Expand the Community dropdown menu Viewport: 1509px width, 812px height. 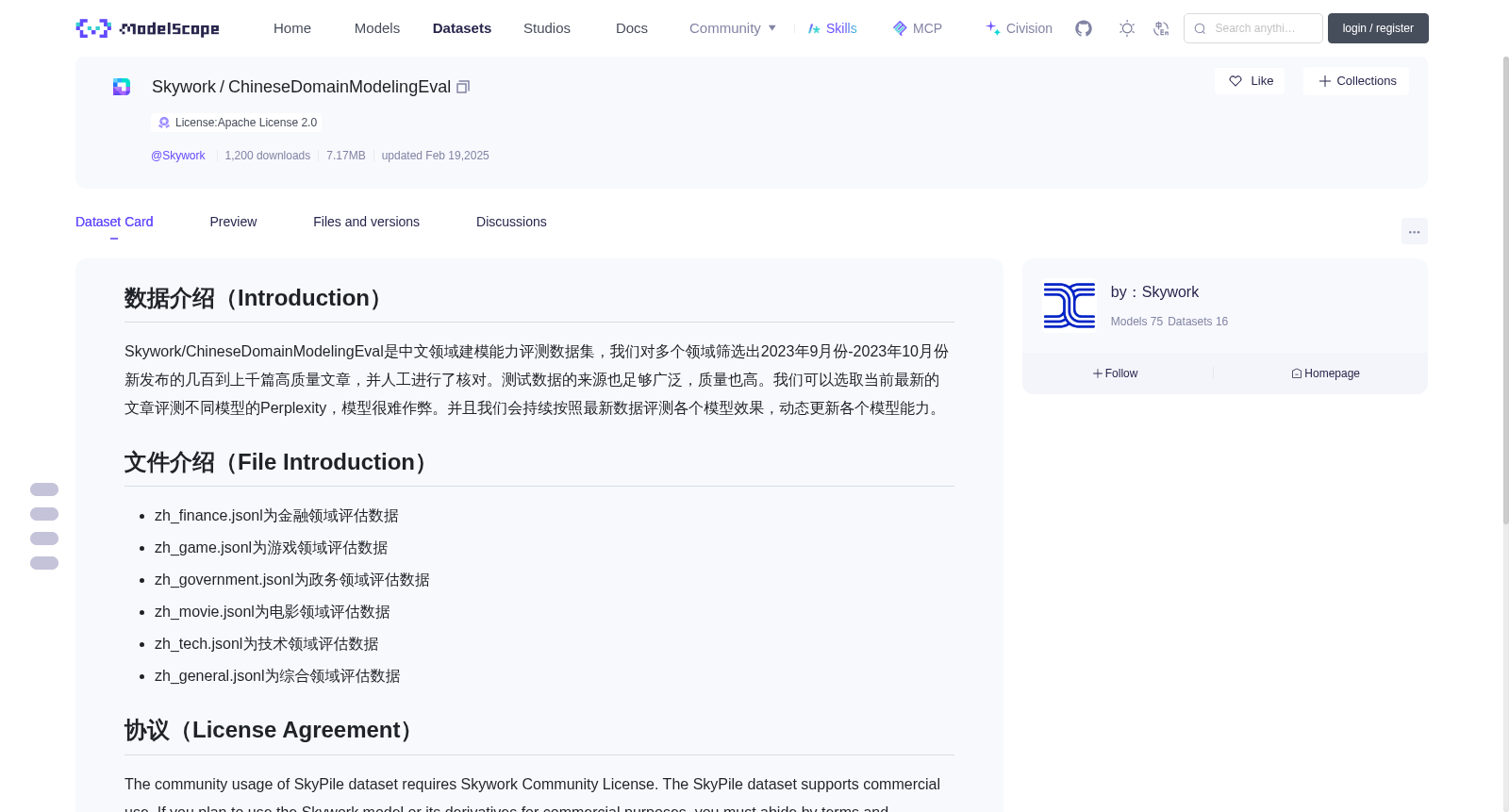(733, 28)
